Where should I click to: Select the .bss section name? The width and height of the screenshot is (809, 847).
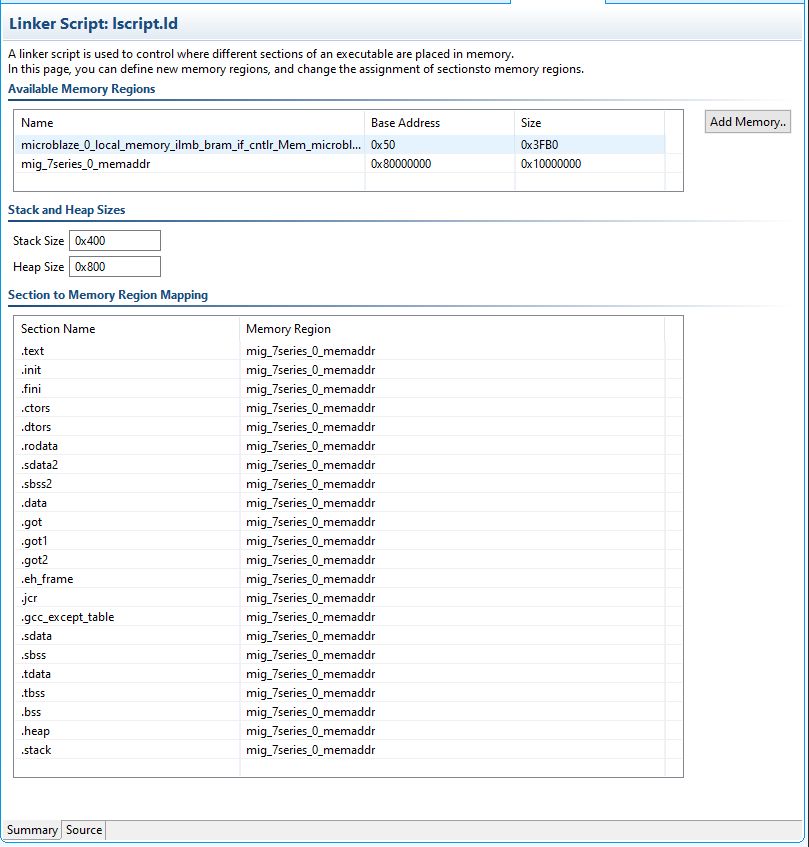[x=31, y=711]
